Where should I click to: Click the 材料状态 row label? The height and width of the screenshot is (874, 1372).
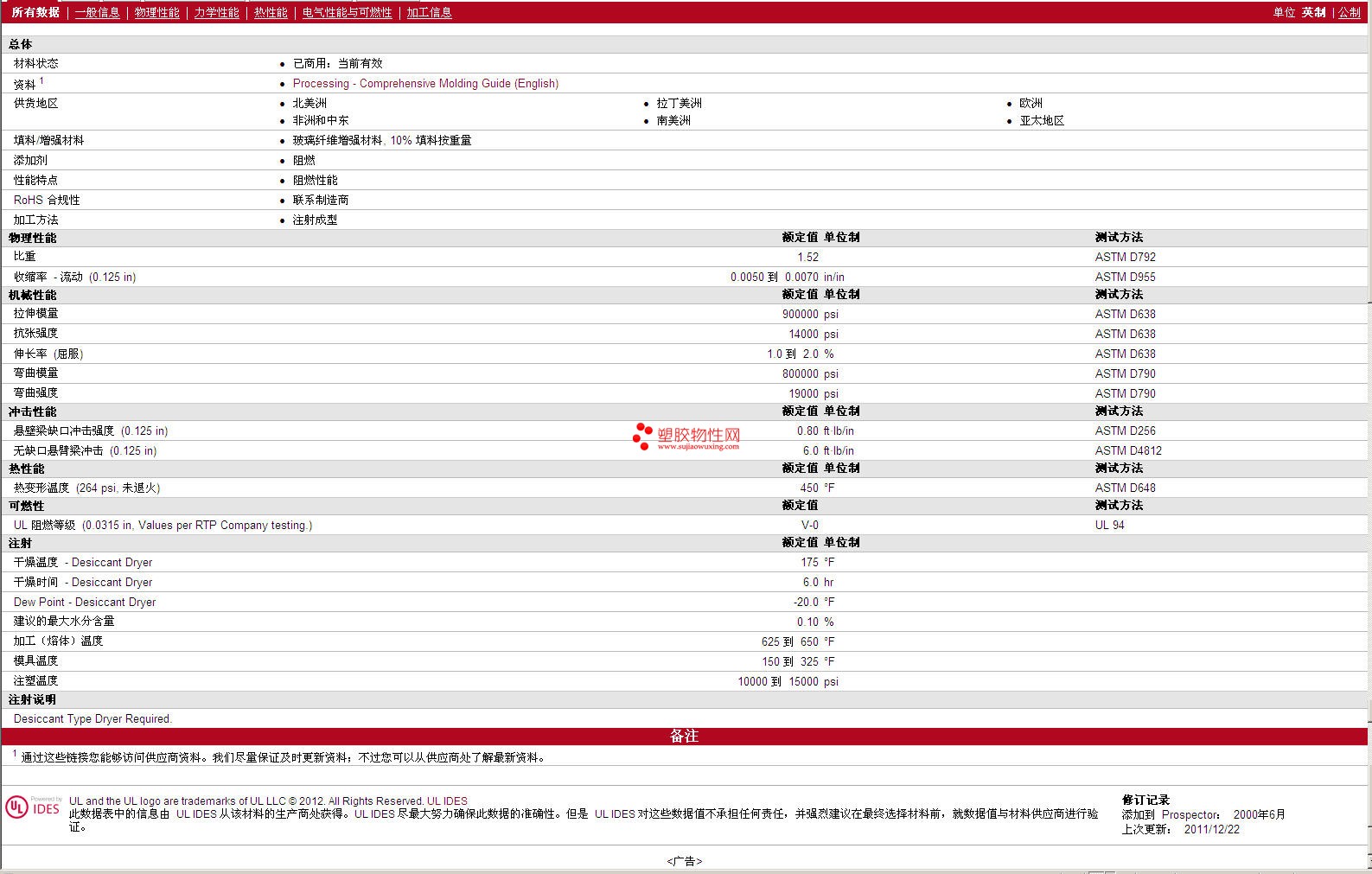tap(35, 63)
